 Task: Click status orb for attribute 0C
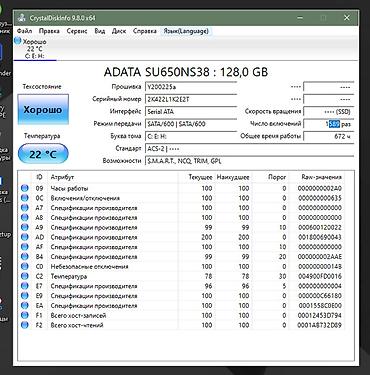(x=25, y=198)
